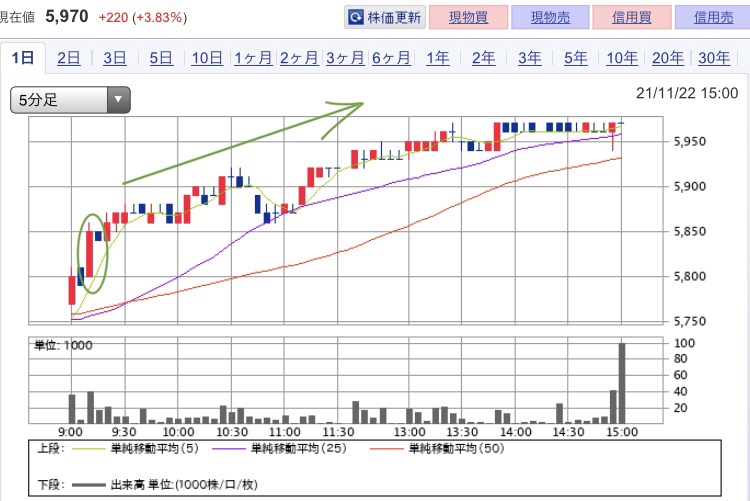Click the 信用買 button
750x501 pixels.
pos(632,18)
